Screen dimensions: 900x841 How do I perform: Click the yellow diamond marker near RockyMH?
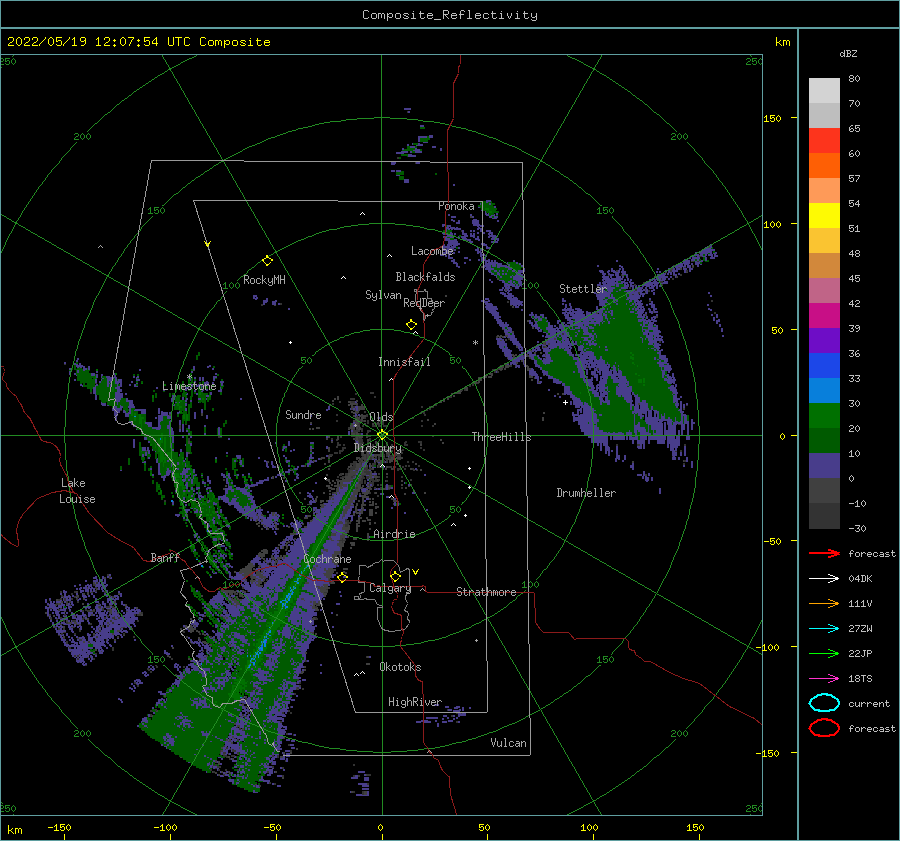point(267,261)
